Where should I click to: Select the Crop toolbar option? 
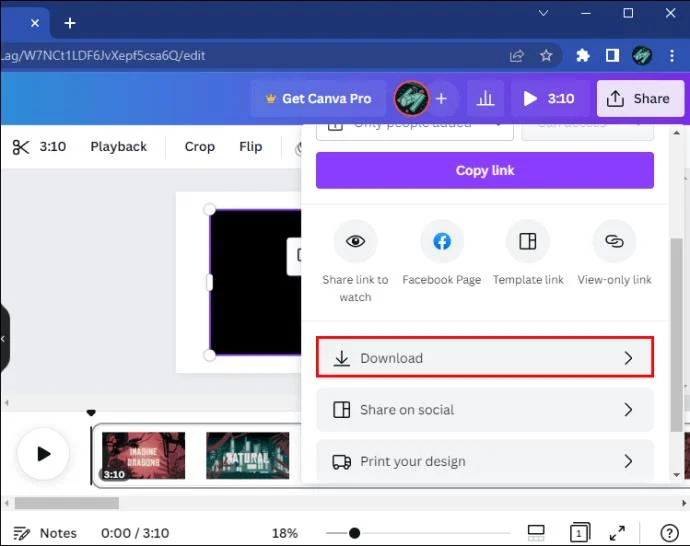pyautogui.click(x=199, y=147)
